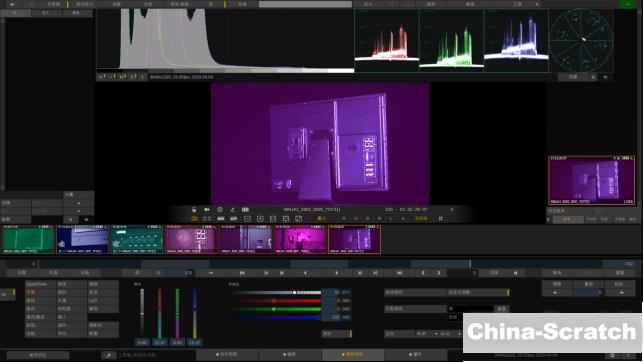Select the first tab in top-left panel
The width and height of the screenshot is (643, 362).
15,13
